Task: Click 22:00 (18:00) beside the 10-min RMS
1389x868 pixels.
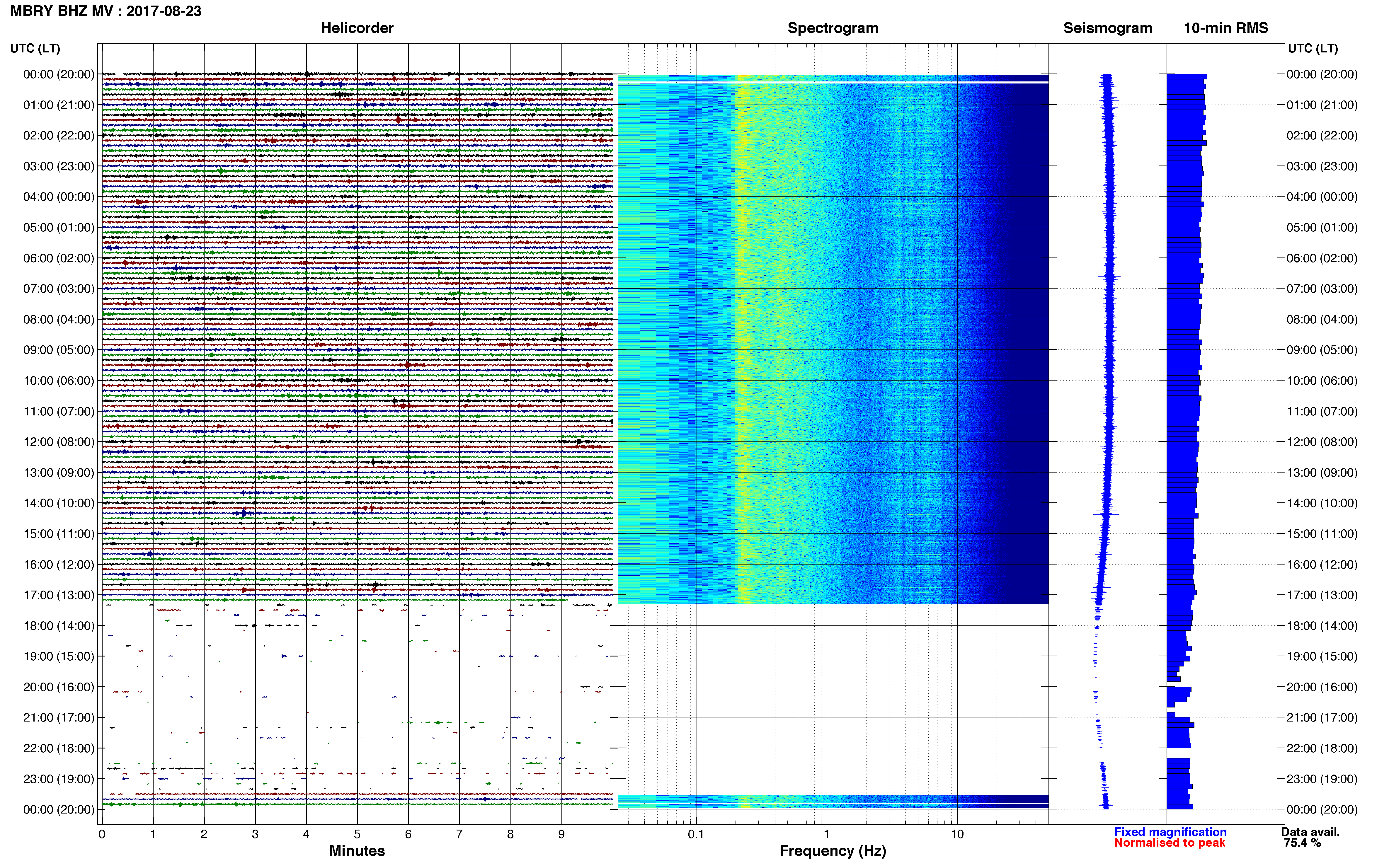Action: point(1322,748)
